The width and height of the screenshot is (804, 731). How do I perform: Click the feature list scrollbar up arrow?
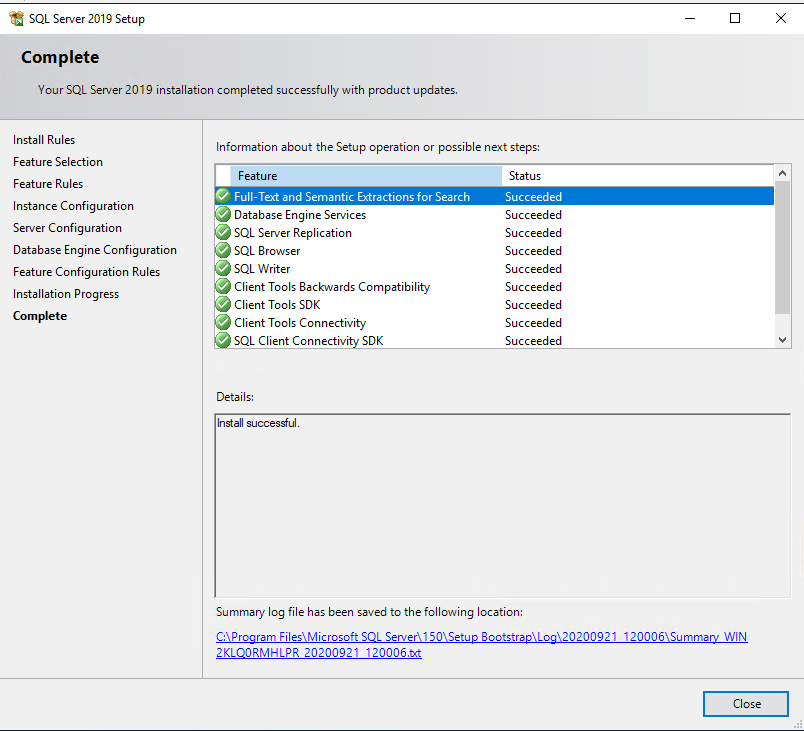[782, 173]
